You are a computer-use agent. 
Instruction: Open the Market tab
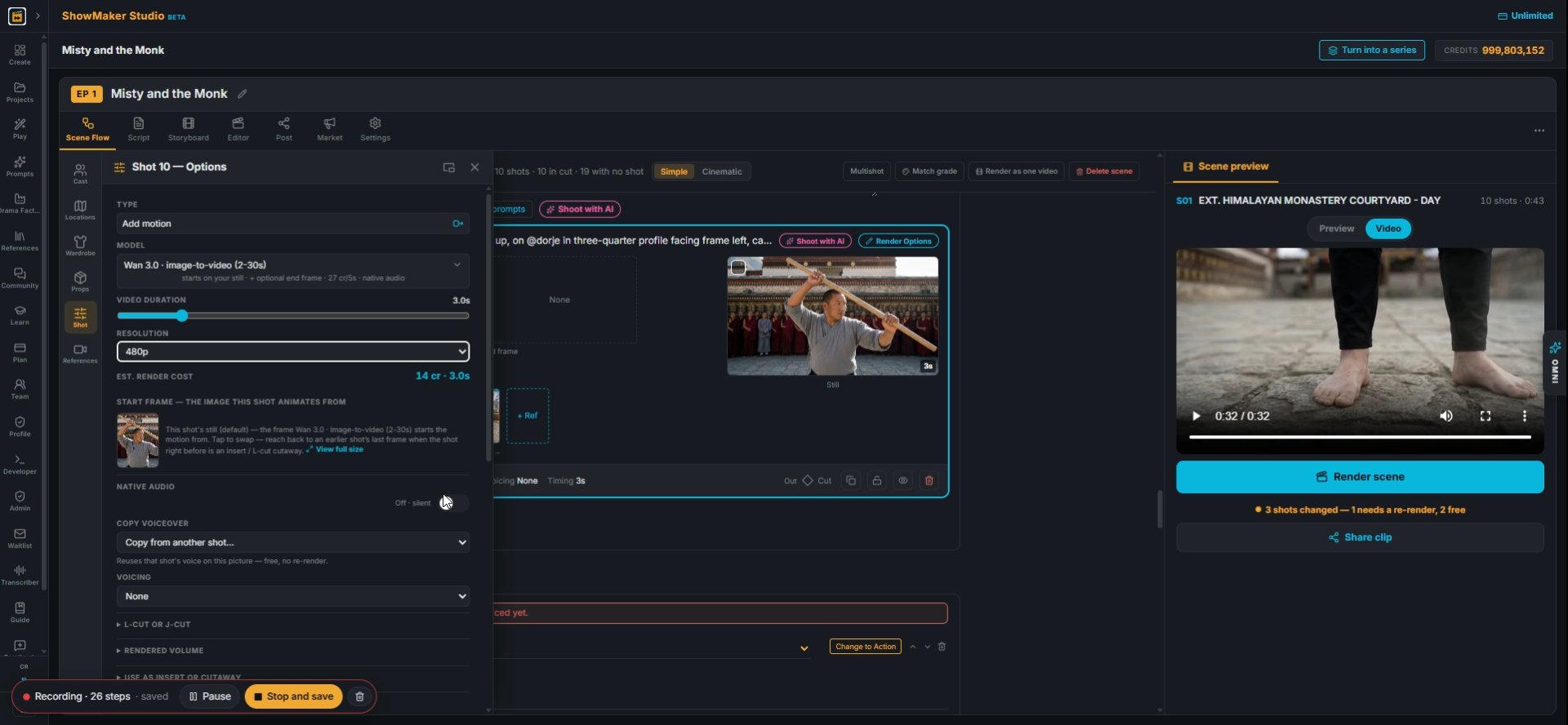coord(330,129)
